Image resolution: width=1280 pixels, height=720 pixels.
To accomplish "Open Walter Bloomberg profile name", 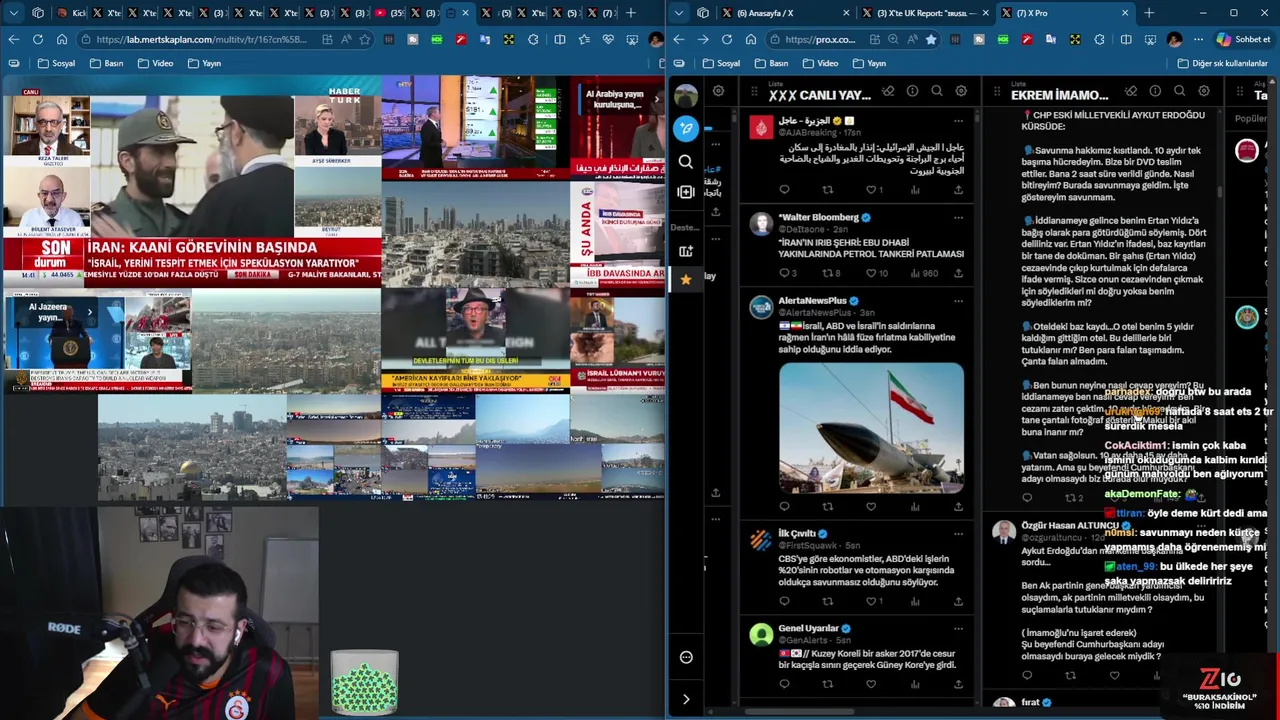I will click(818, 217).
